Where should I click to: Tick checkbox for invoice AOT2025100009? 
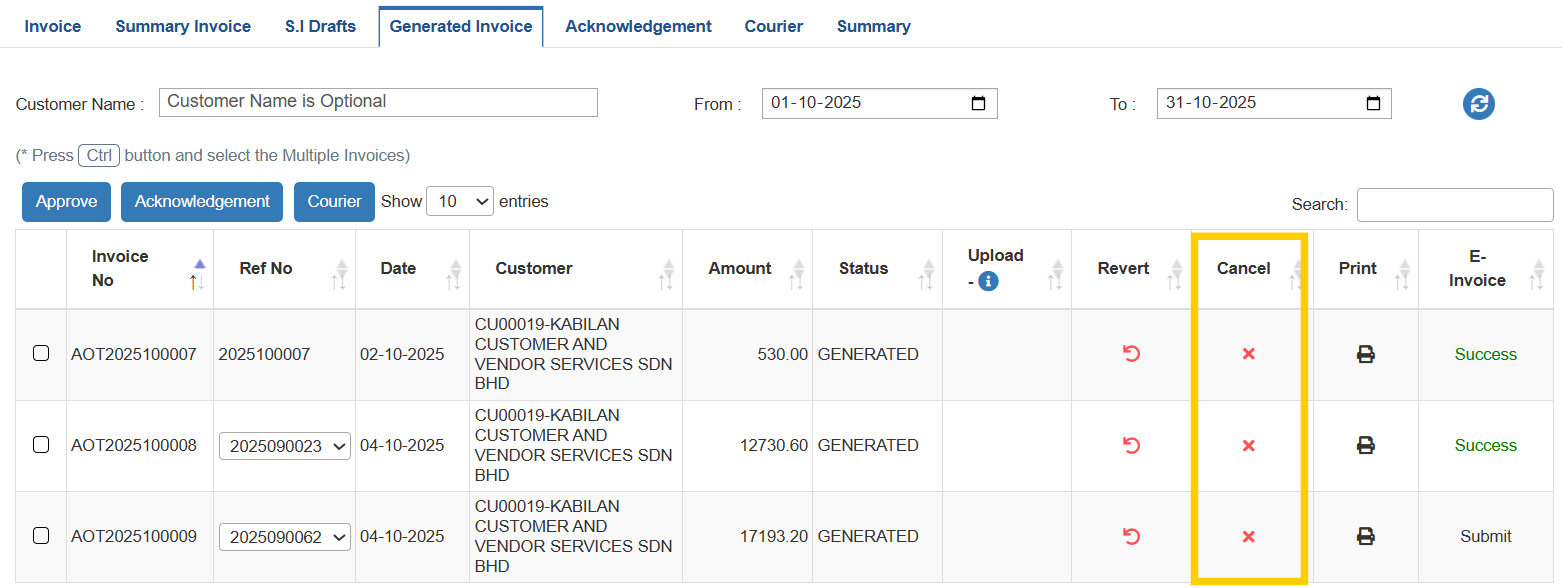pyautogui.click(x=41, y=535)
